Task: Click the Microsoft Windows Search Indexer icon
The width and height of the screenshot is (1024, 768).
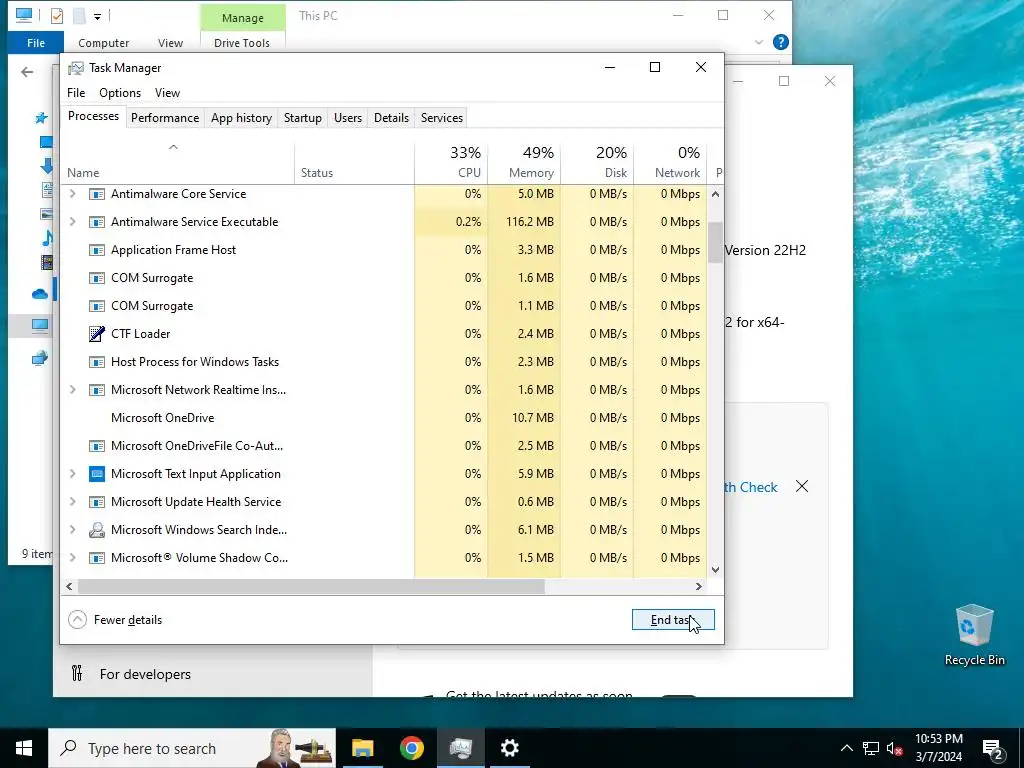Action: pos(97,530)
